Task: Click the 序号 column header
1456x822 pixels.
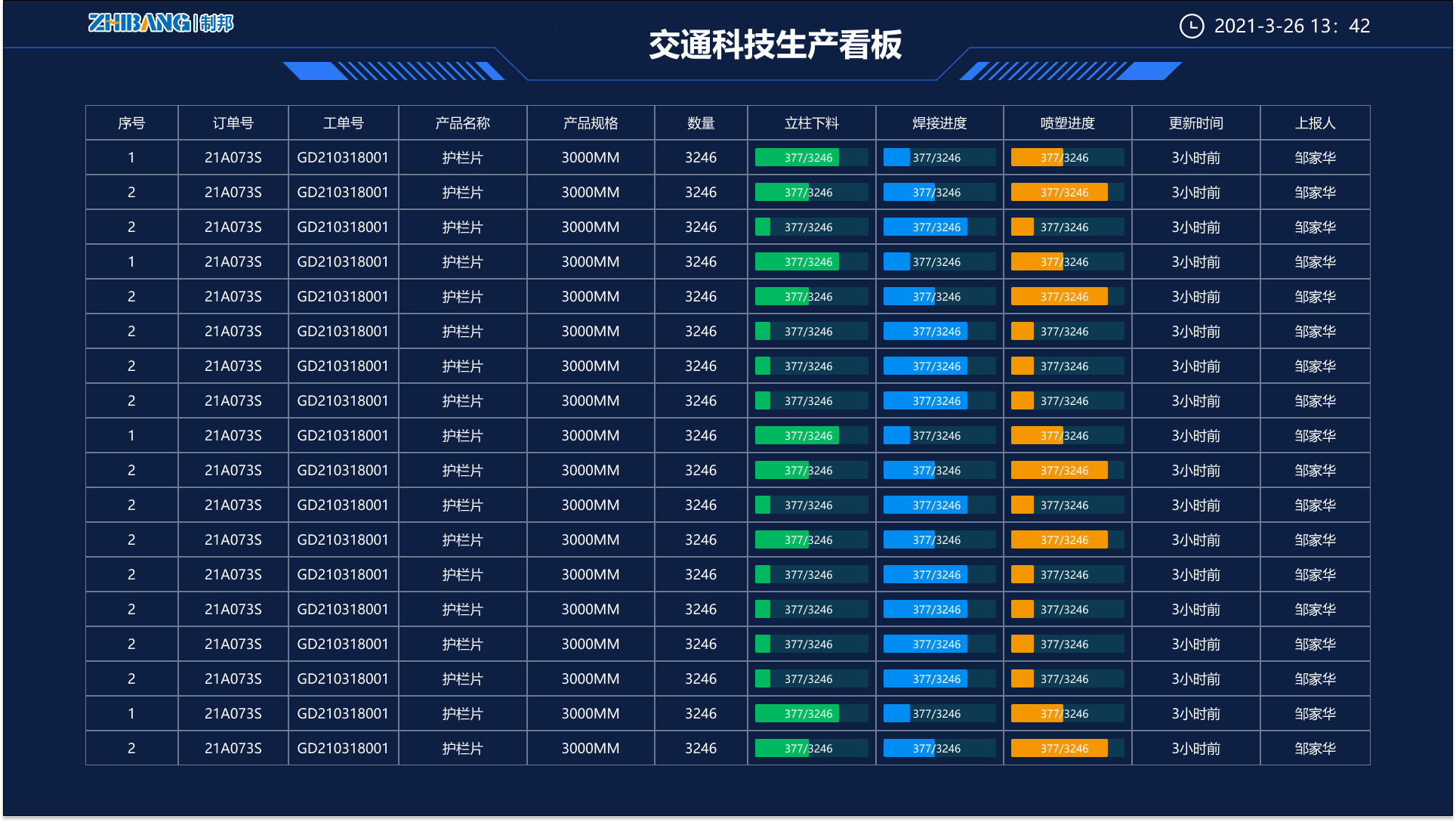Action: pyautogui.click(x=131, y=123)
